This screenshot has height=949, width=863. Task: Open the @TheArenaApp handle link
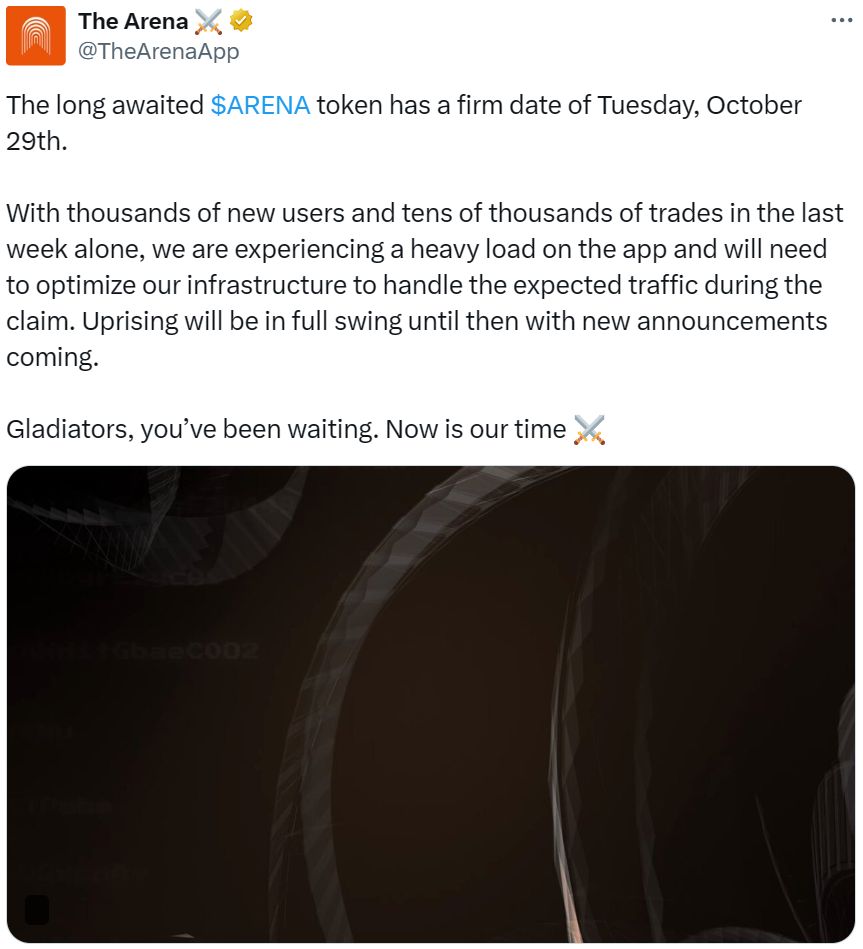[x=158, y=51]
